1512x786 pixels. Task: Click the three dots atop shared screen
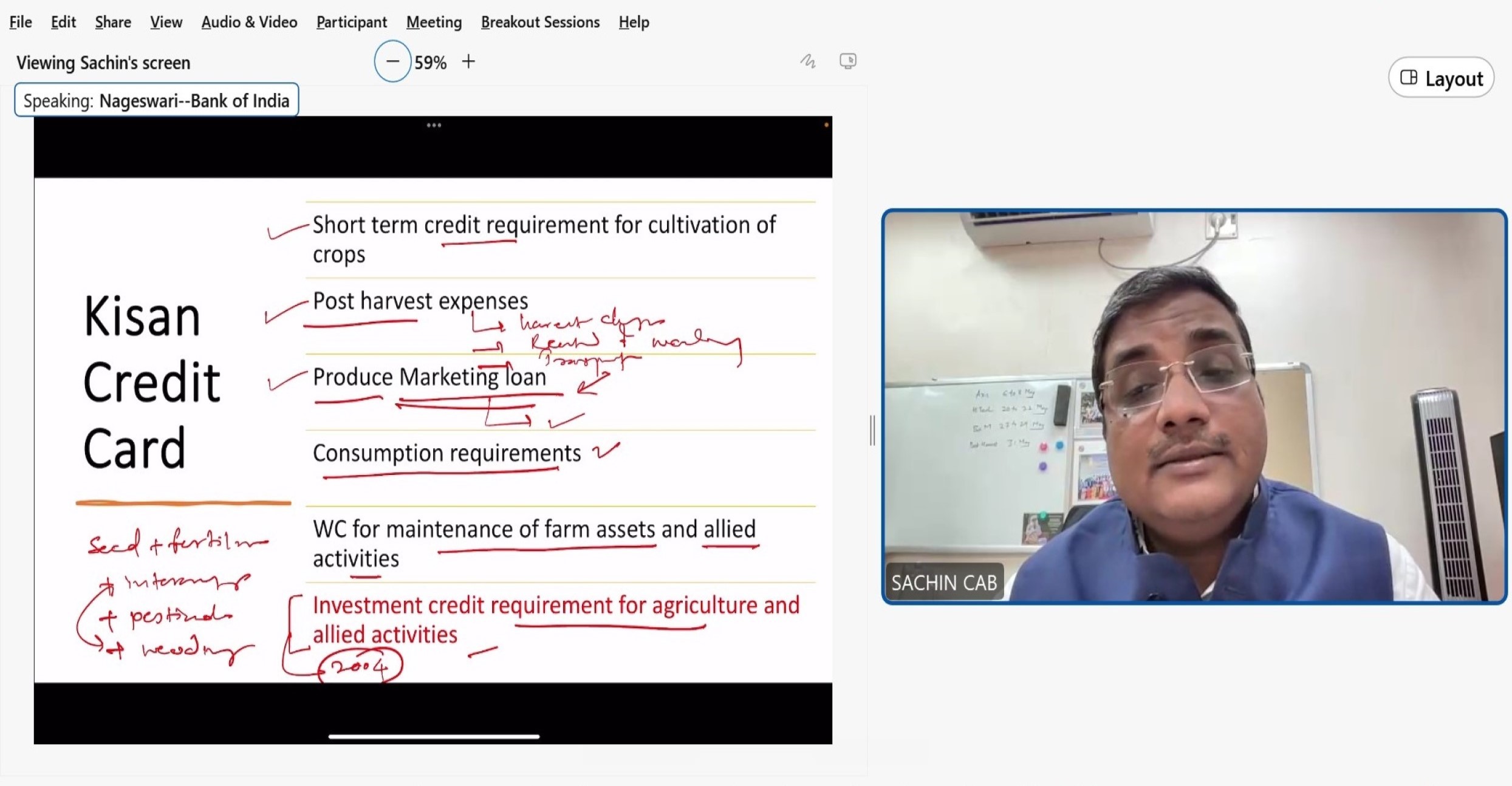tap(434, 126)
